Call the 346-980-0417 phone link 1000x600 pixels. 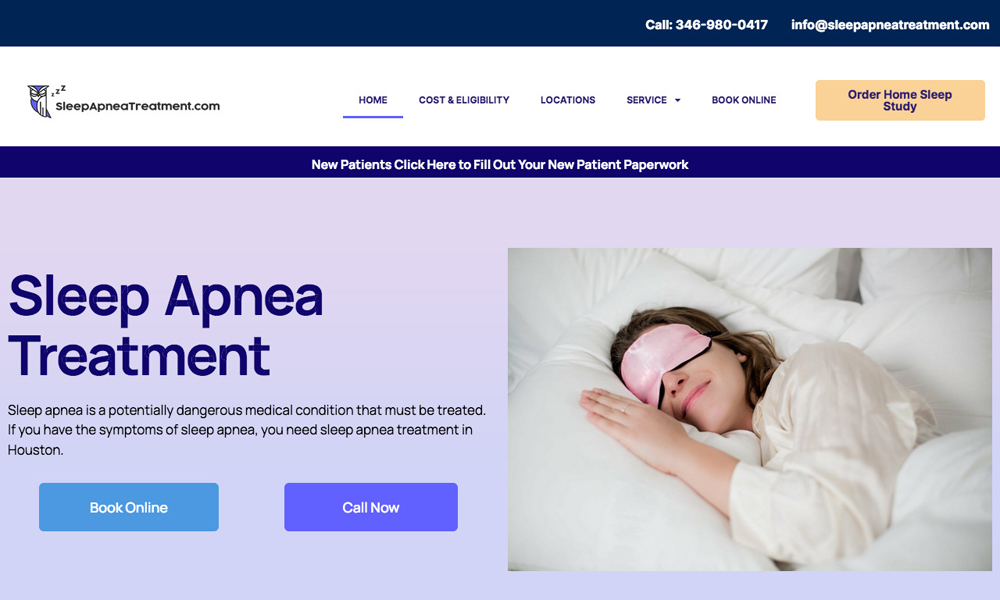coord(707,25)
